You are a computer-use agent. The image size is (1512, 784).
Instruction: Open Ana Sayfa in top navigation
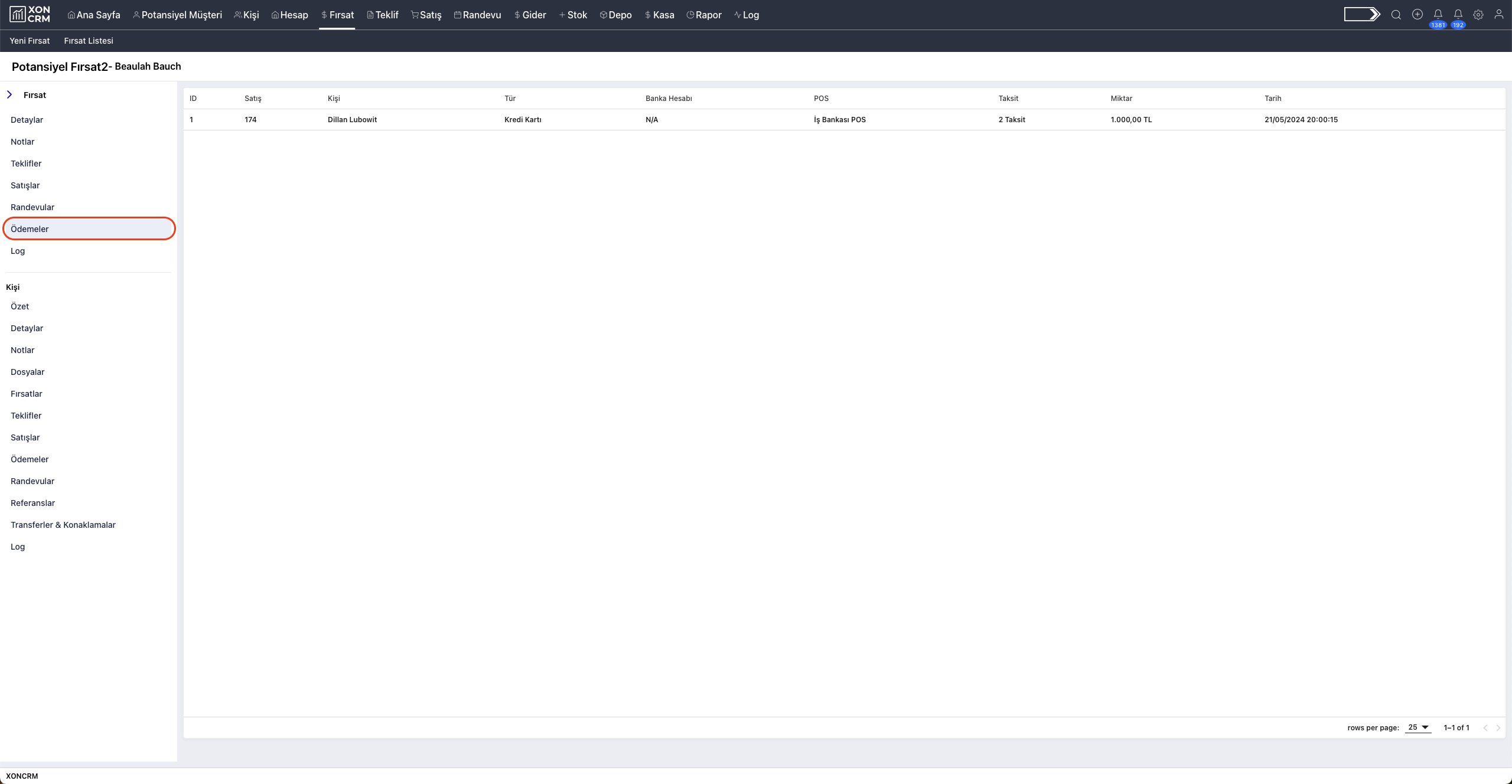tap(94, 15)
